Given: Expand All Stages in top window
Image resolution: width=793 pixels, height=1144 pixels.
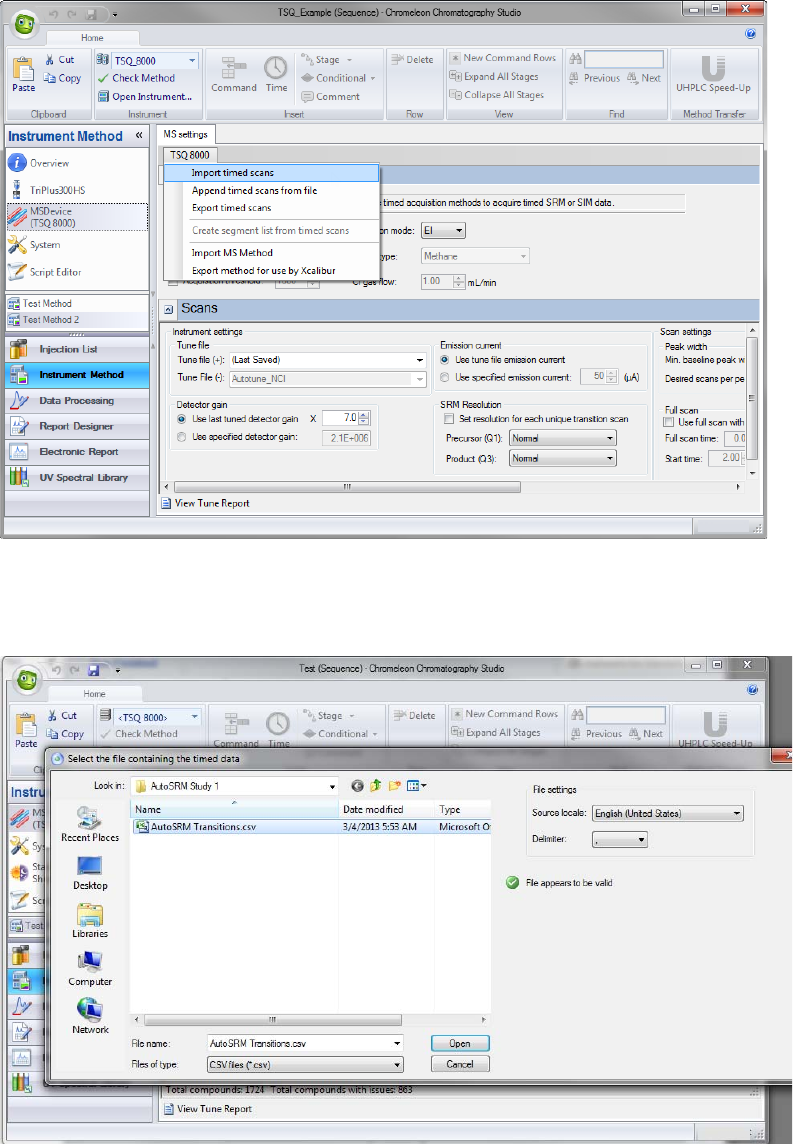Looking at the screenshot, I should 494,77.
